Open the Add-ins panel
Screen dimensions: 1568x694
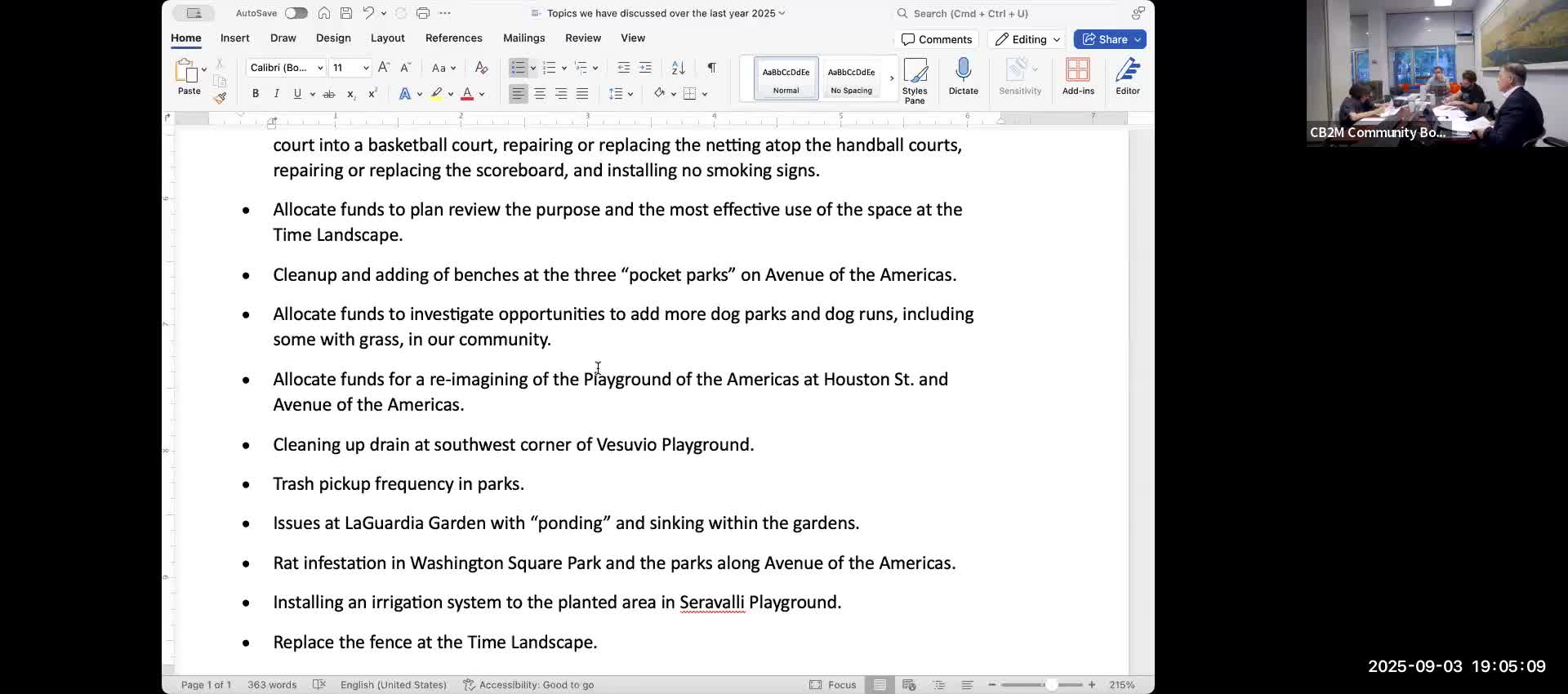[x=1078, y=77]
